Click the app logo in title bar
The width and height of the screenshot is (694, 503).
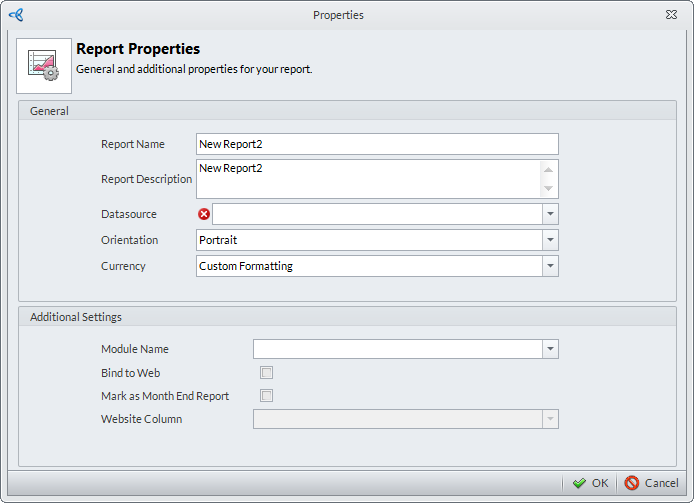coord(15,15)
